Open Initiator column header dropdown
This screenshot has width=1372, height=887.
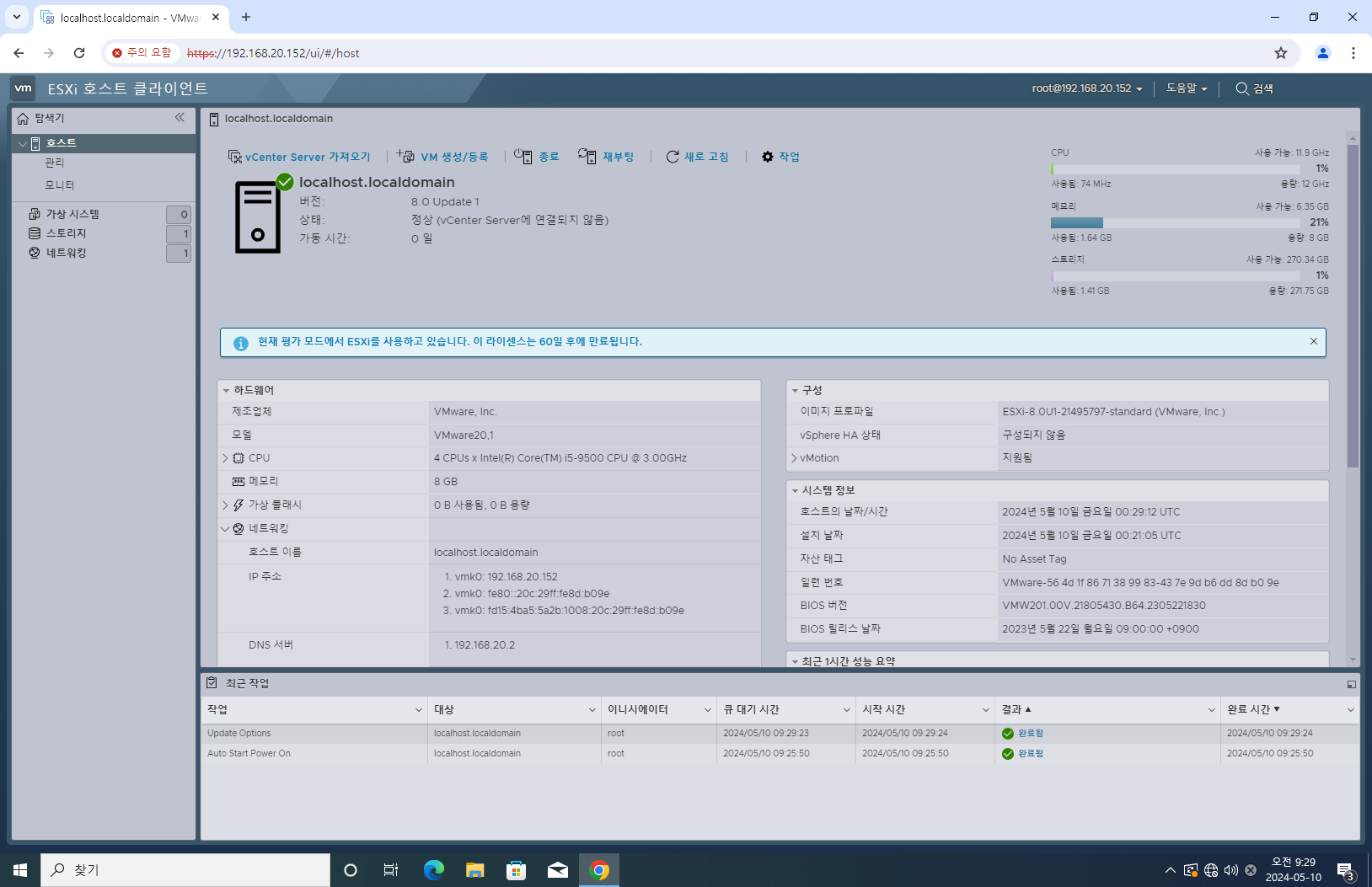coord(708,710)
